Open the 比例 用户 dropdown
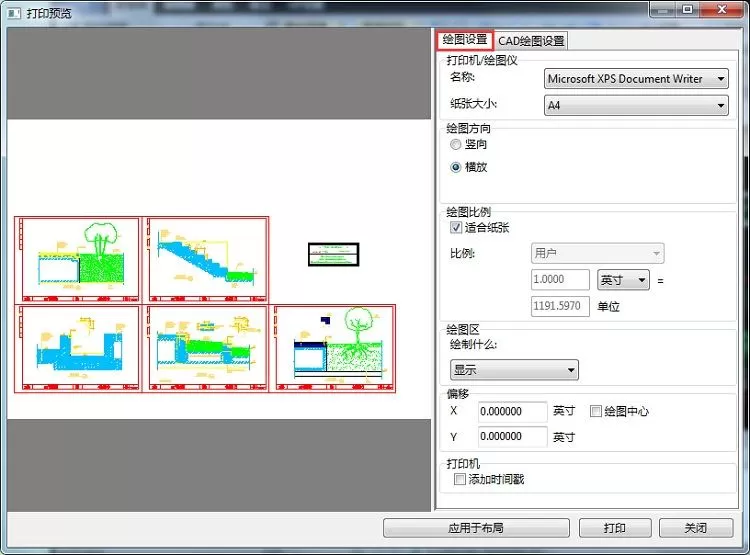The image size is (750, 555). (x=597, y=253)
